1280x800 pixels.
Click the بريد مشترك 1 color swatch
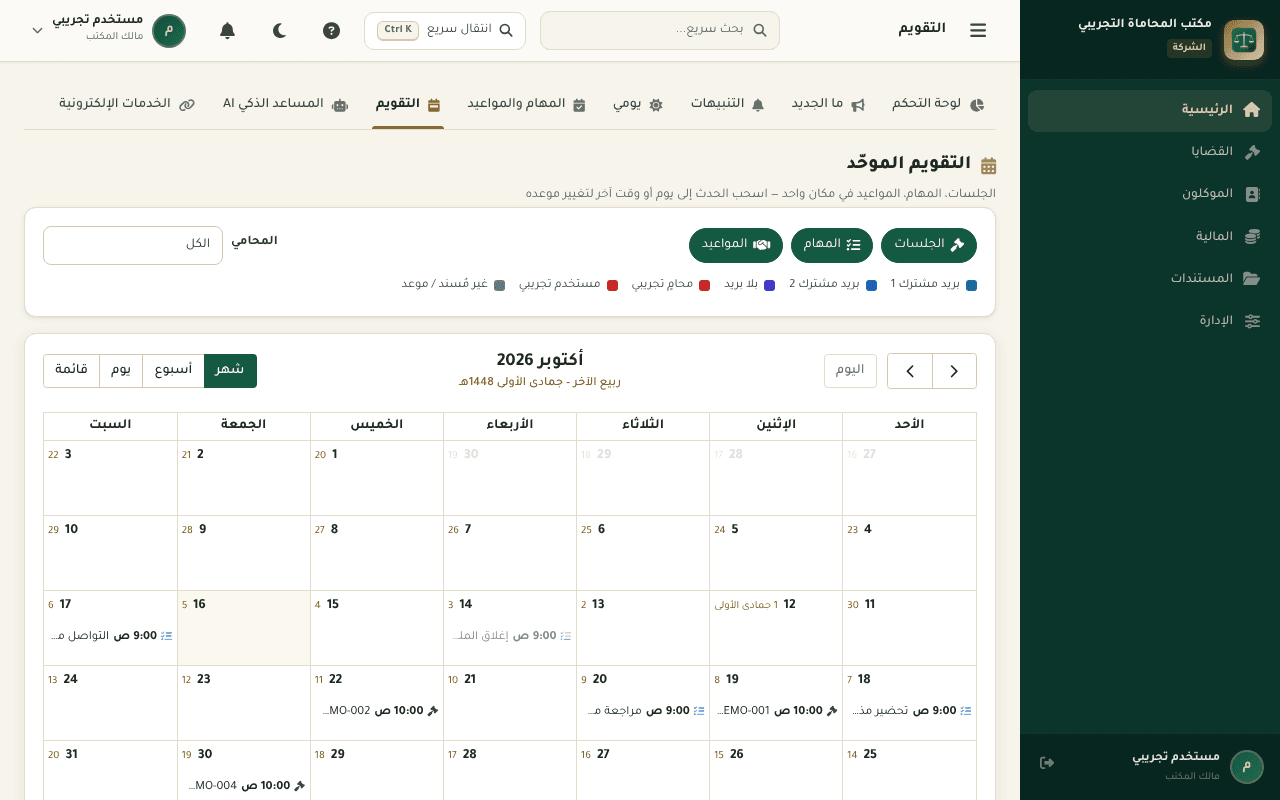tap(972, 285)
